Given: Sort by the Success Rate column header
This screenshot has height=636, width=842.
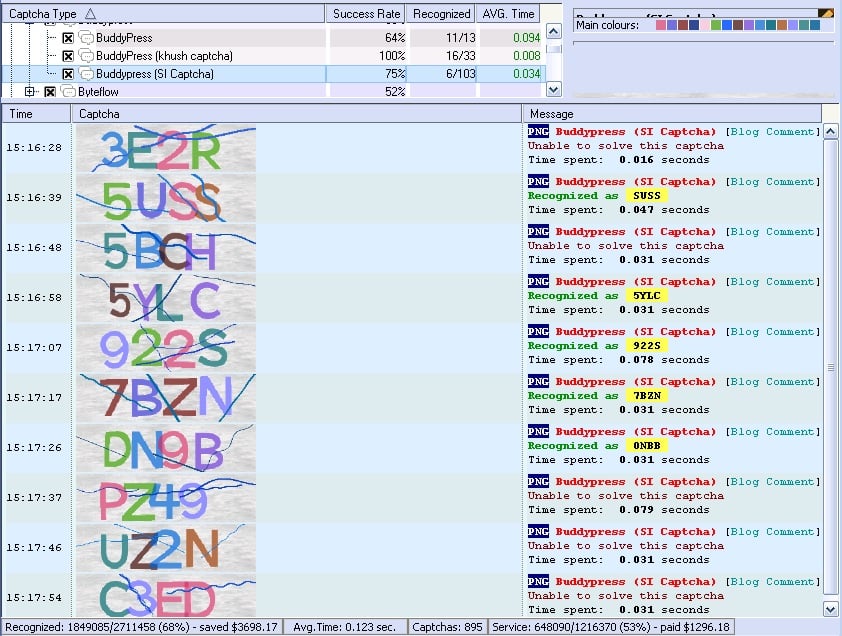Looking at the screenshot, I should pos(366,14).
